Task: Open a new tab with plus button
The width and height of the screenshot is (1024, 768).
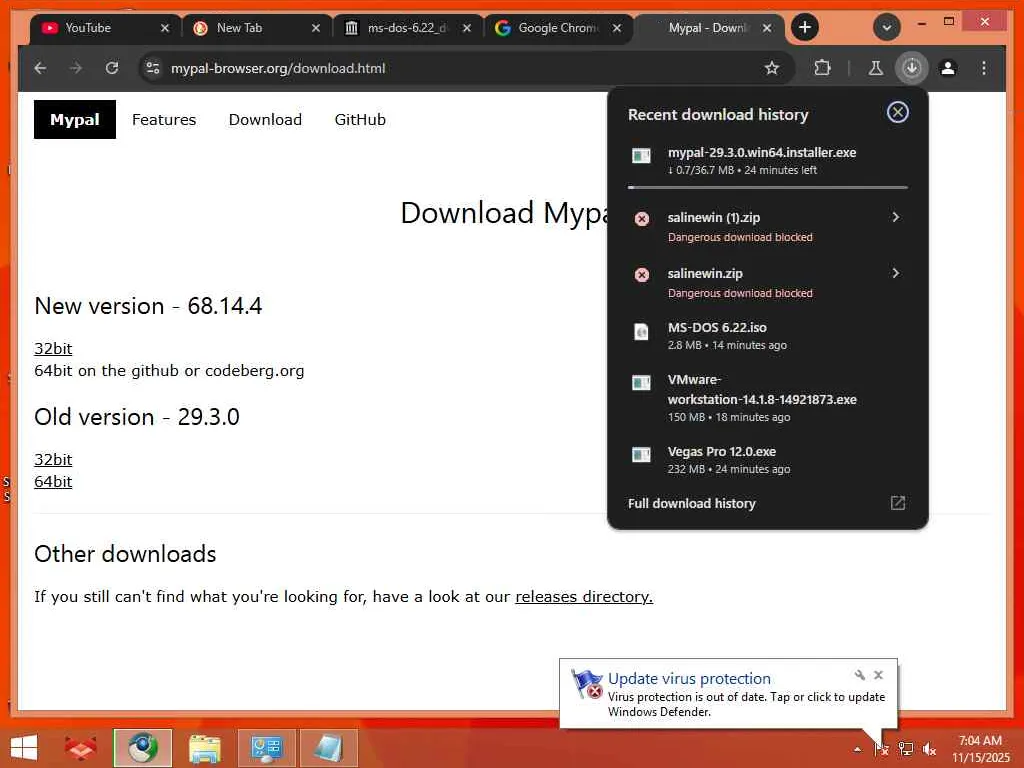Action: [x=805, y=27]
